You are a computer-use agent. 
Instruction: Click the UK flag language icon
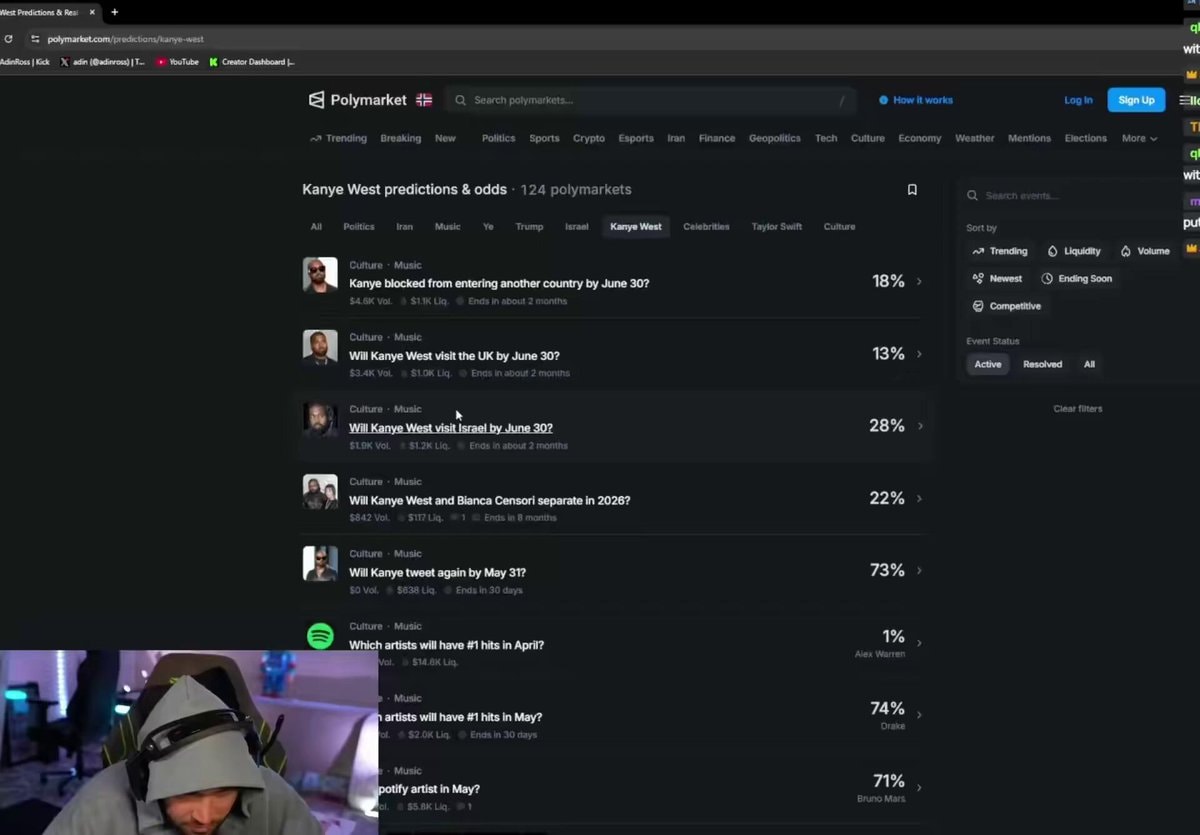(x=424, y=100)
